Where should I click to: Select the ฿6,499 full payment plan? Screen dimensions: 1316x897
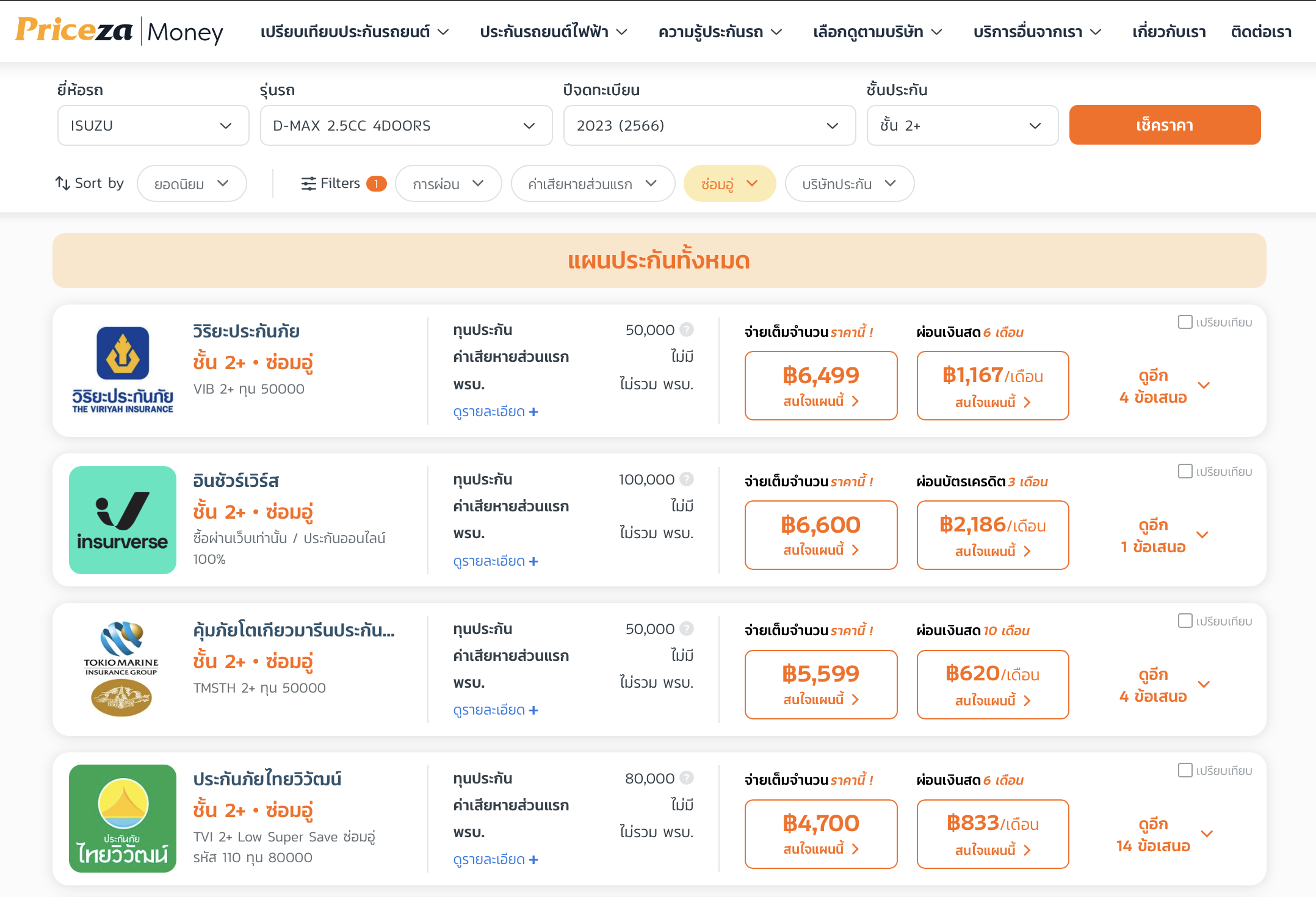click(821, 386)
